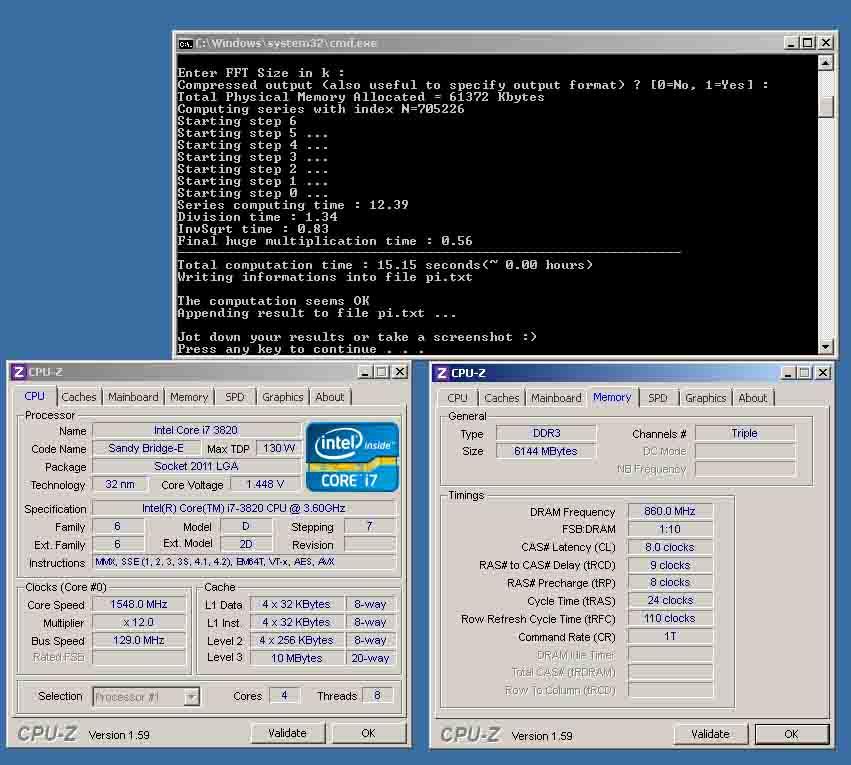The width and height of the screenshot is (851, 765).
Task: Click the cmd.exe icon in the title bar
Action: [186, 43]
